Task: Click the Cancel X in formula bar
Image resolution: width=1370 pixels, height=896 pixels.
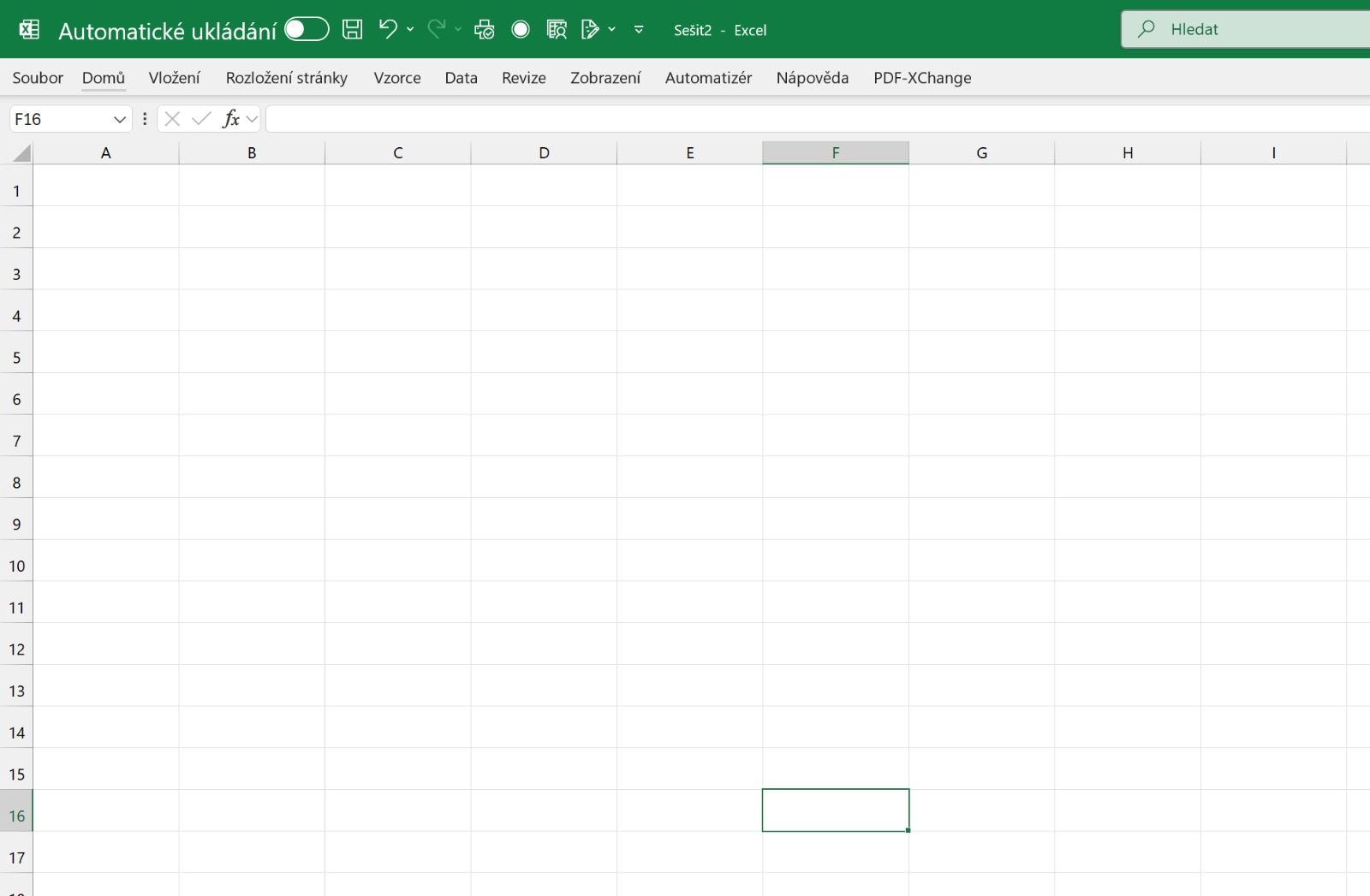Action: point(172,119)
